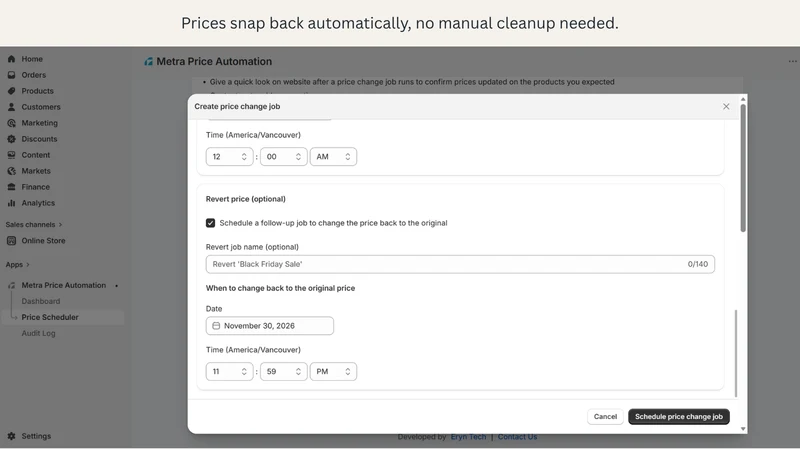Viewport: 800px width, 450px height.
Task: Click the Customers person icon
Action: click(11, 107)
